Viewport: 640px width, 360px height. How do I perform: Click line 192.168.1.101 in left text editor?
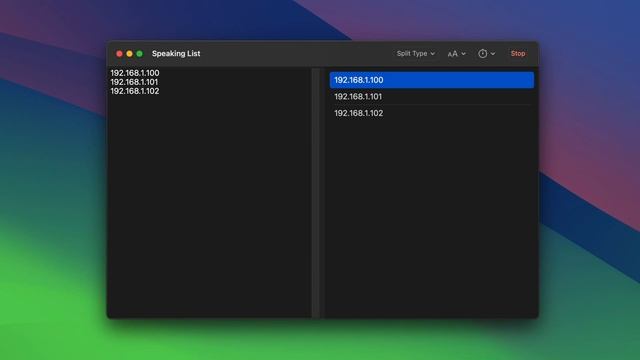pyautogui.click(x=134, y=82)
